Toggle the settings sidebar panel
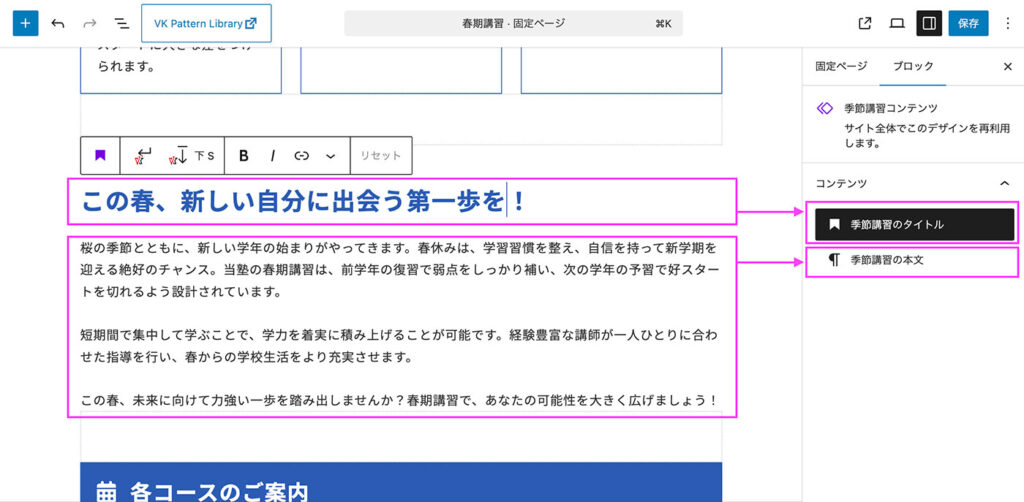The width and height of the screenshot is (1024, 502). click(x=929, y=23)
